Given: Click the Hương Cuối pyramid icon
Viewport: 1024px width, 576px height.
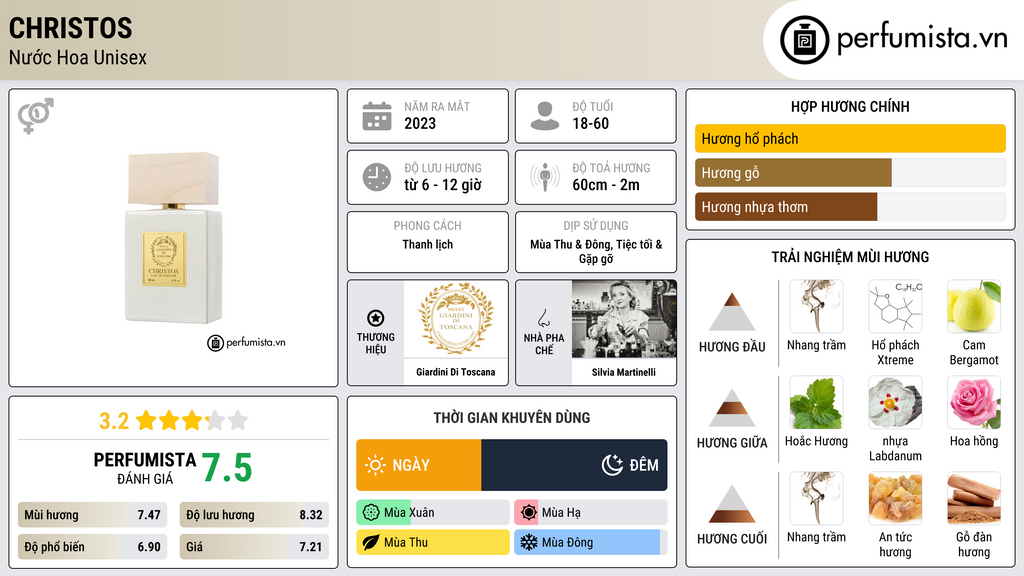Looking at the screenshot, I should pyautogui.click(x=732, y=504).
